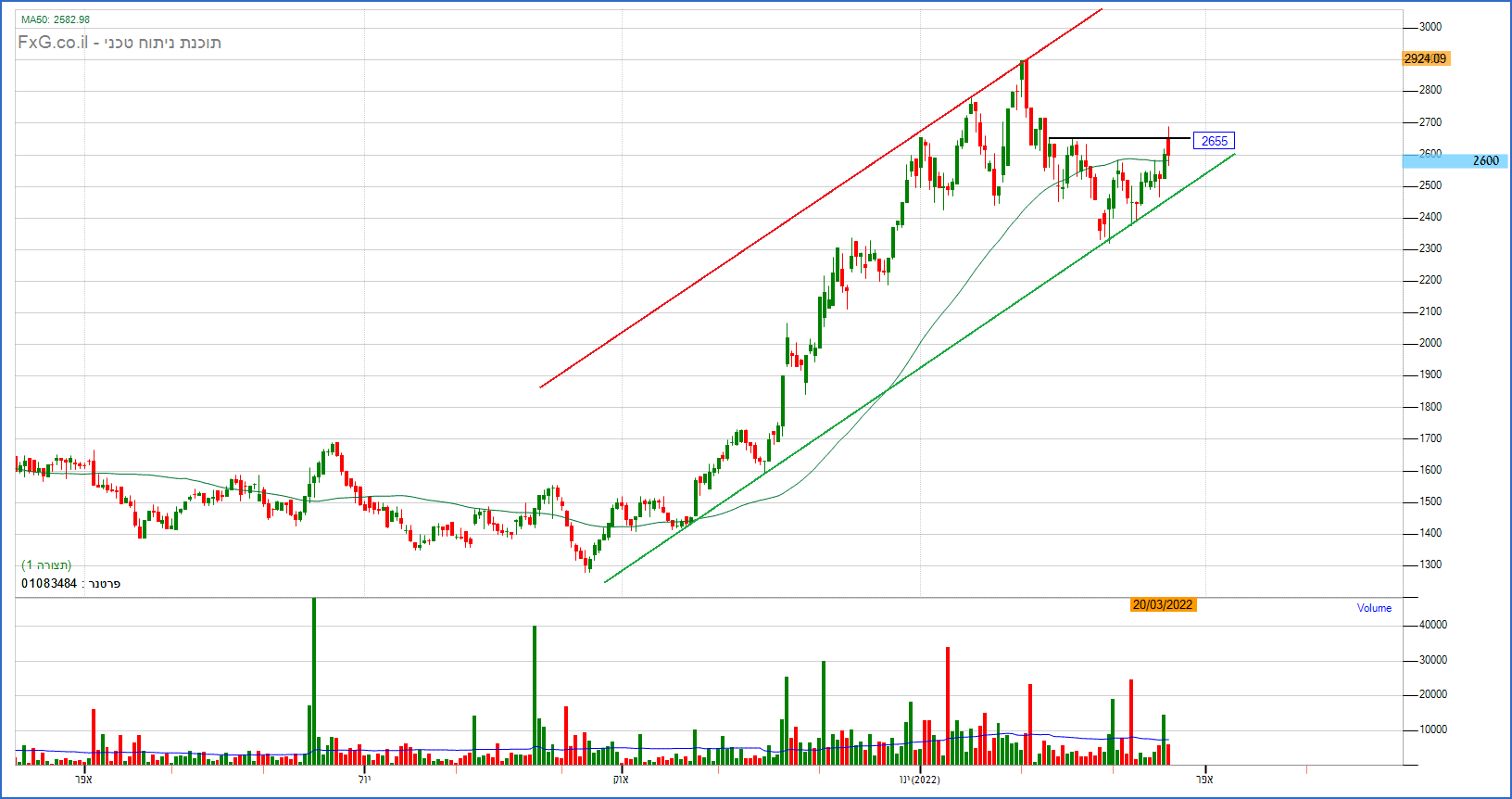Viewport: 1512px width, 799px height.
Task: Click the 2000 price axis label
Action: [1430, 343]
